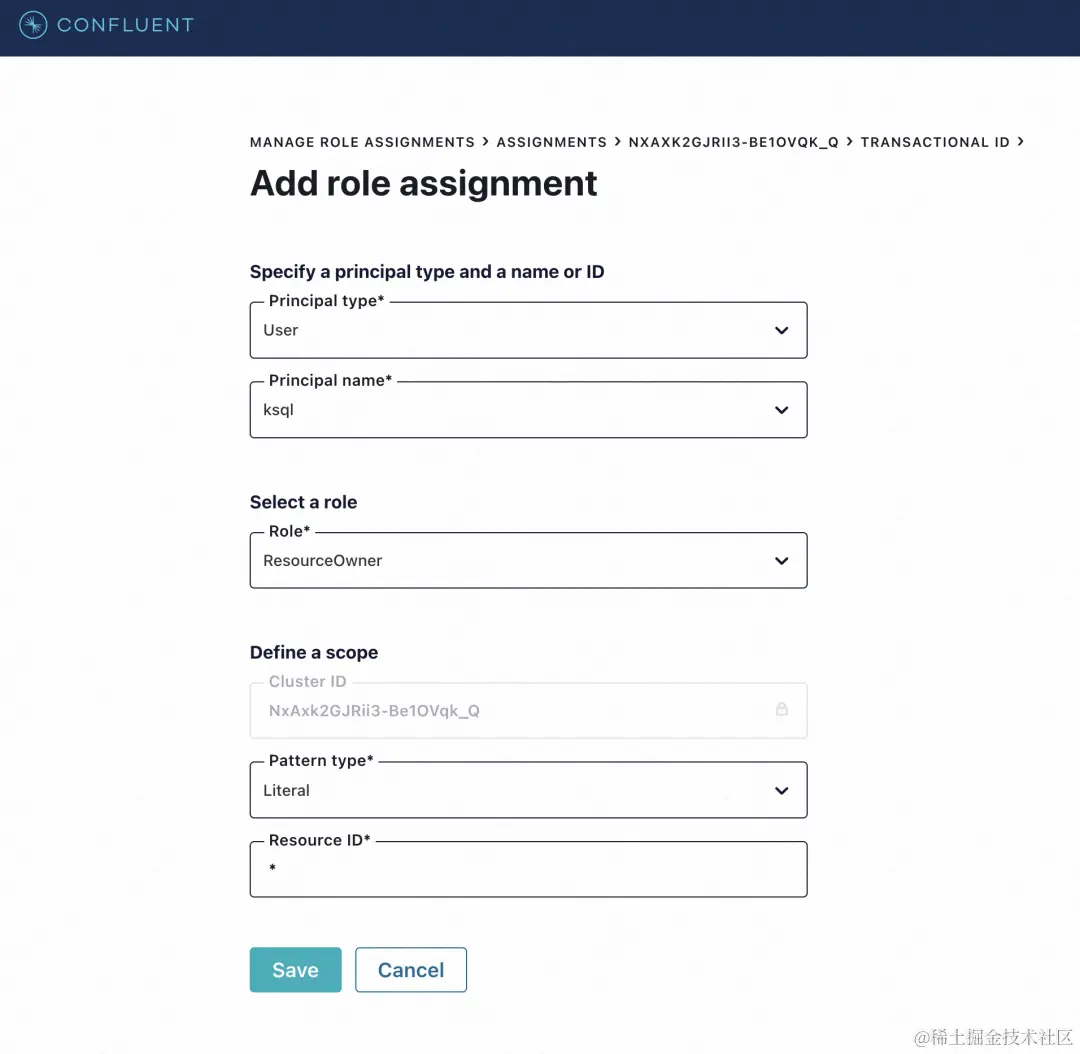
Task: Click the chevron after Transactional ID breadcrumb
Action: click(x=1021, y=141)
